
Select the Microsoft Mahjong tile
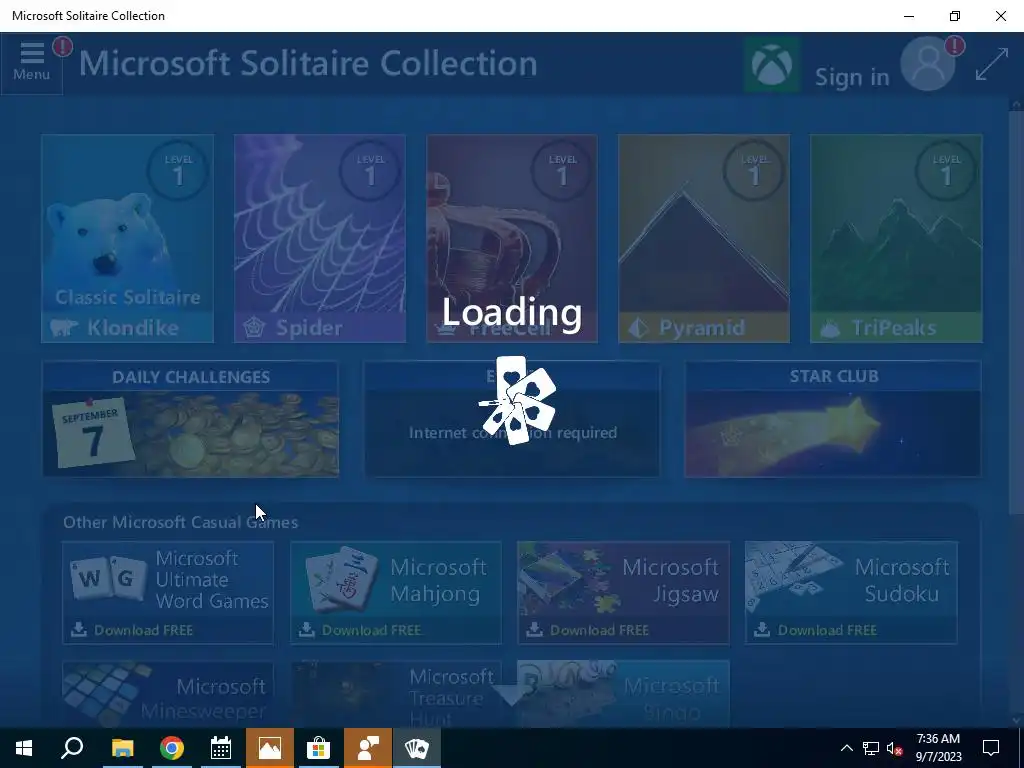tap(396, 592)
